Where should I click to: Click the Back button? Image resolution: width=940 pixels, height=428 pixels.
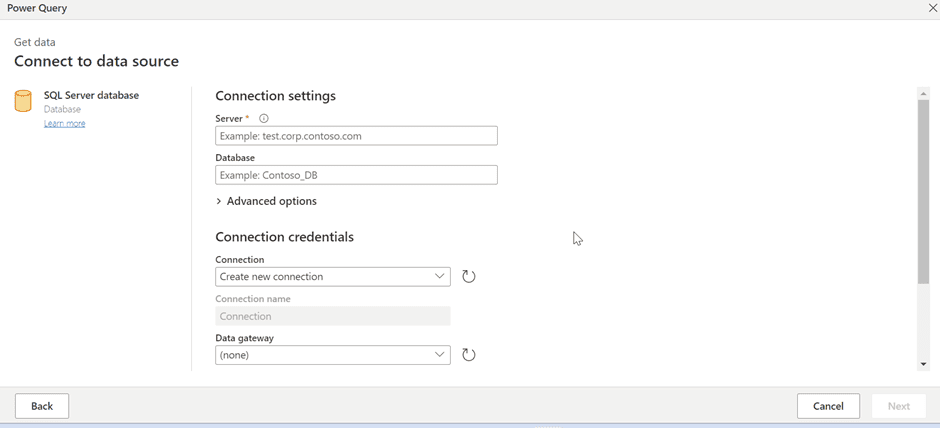42,406
